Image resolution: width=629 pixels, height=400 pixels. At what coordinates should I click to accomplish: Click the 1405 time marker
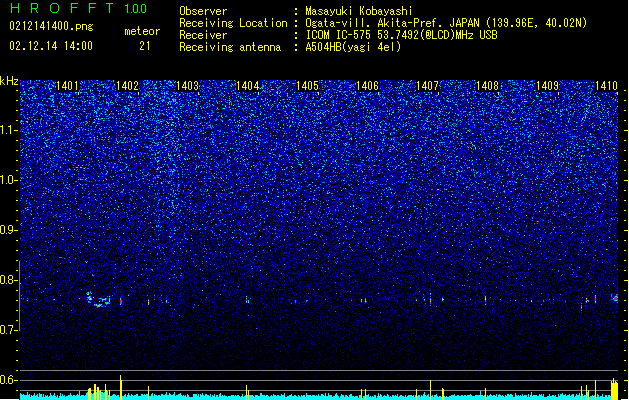click(x=307, y=86)
